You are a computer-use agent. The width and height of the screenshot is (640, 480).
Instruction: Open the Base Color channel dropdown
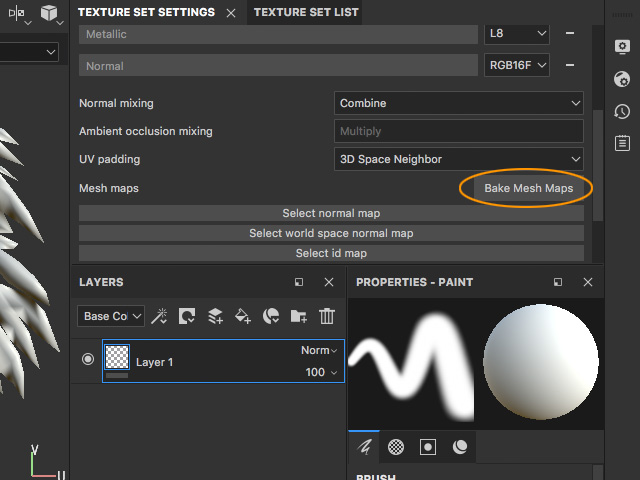click(111, 316)
